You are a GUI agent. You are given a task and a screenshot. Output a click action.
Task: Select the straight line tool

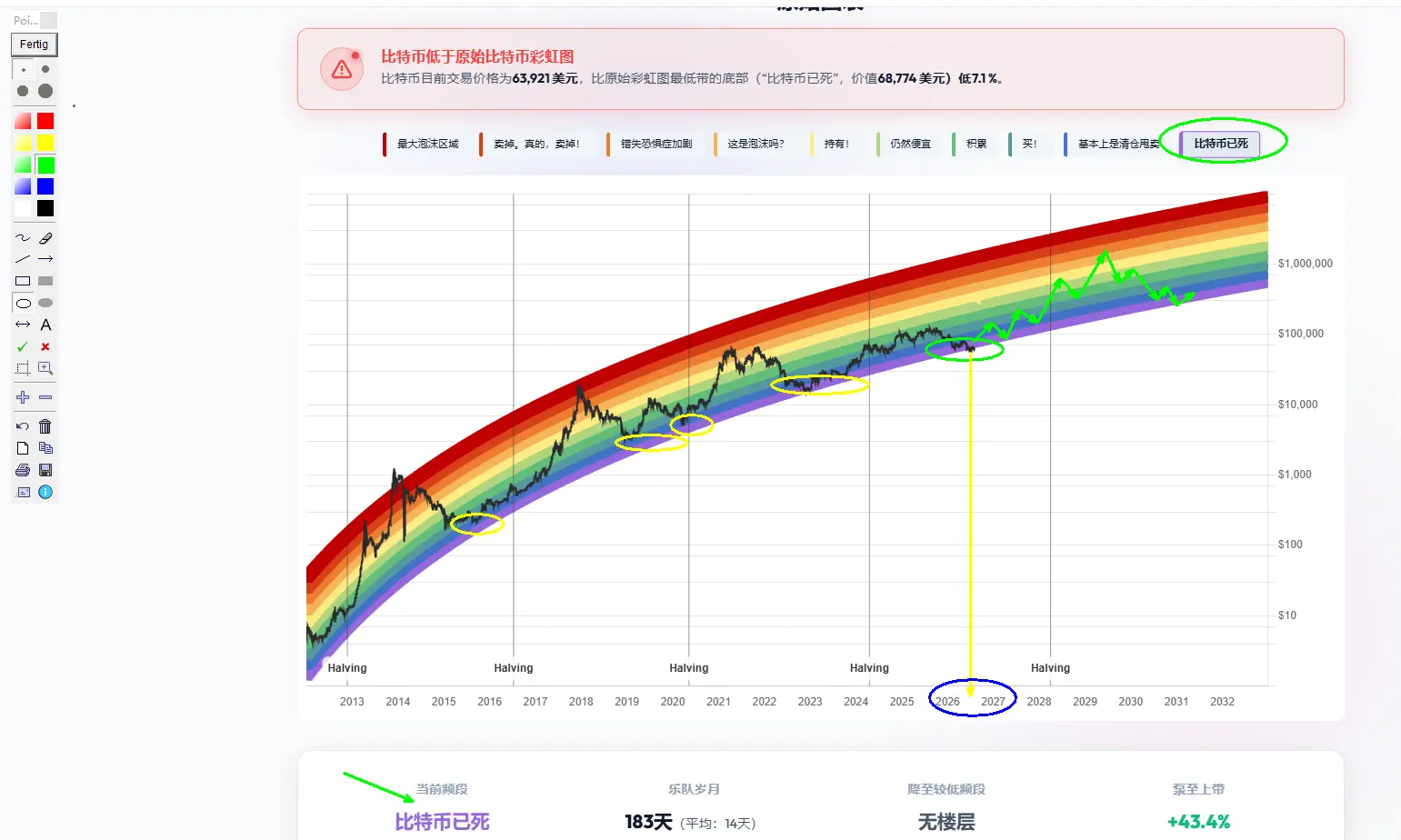[x=23, y=259]
